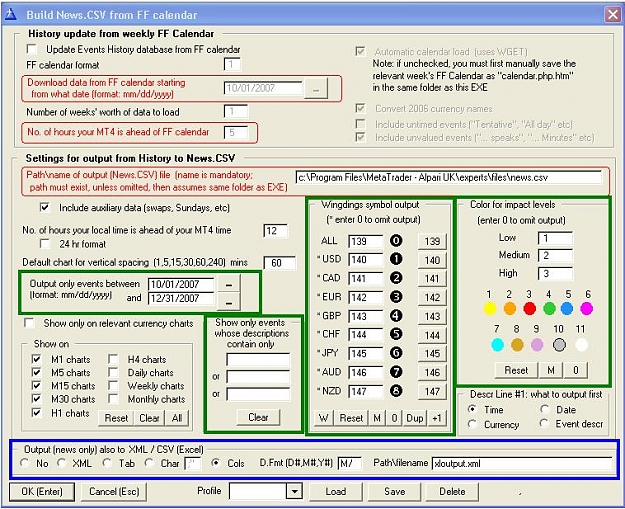625x509 pixels.
Task: Uncheck the M30 charts checkbox
Action: tap(36, 399)
